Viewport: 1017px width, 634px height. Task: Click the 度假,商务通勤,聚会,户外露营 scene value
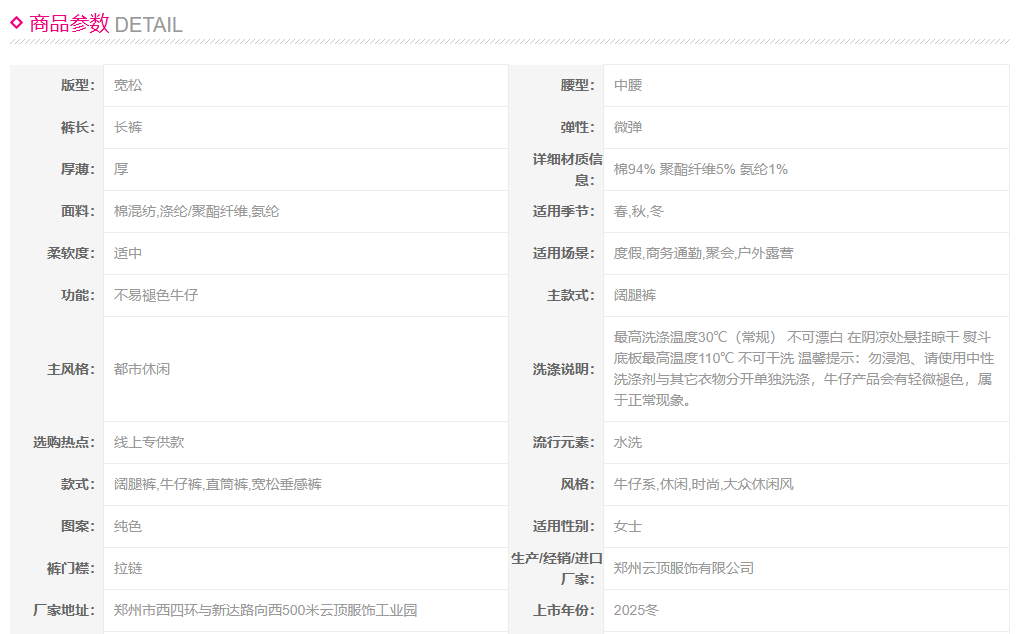pyautogui.click(x=703, y=254)
